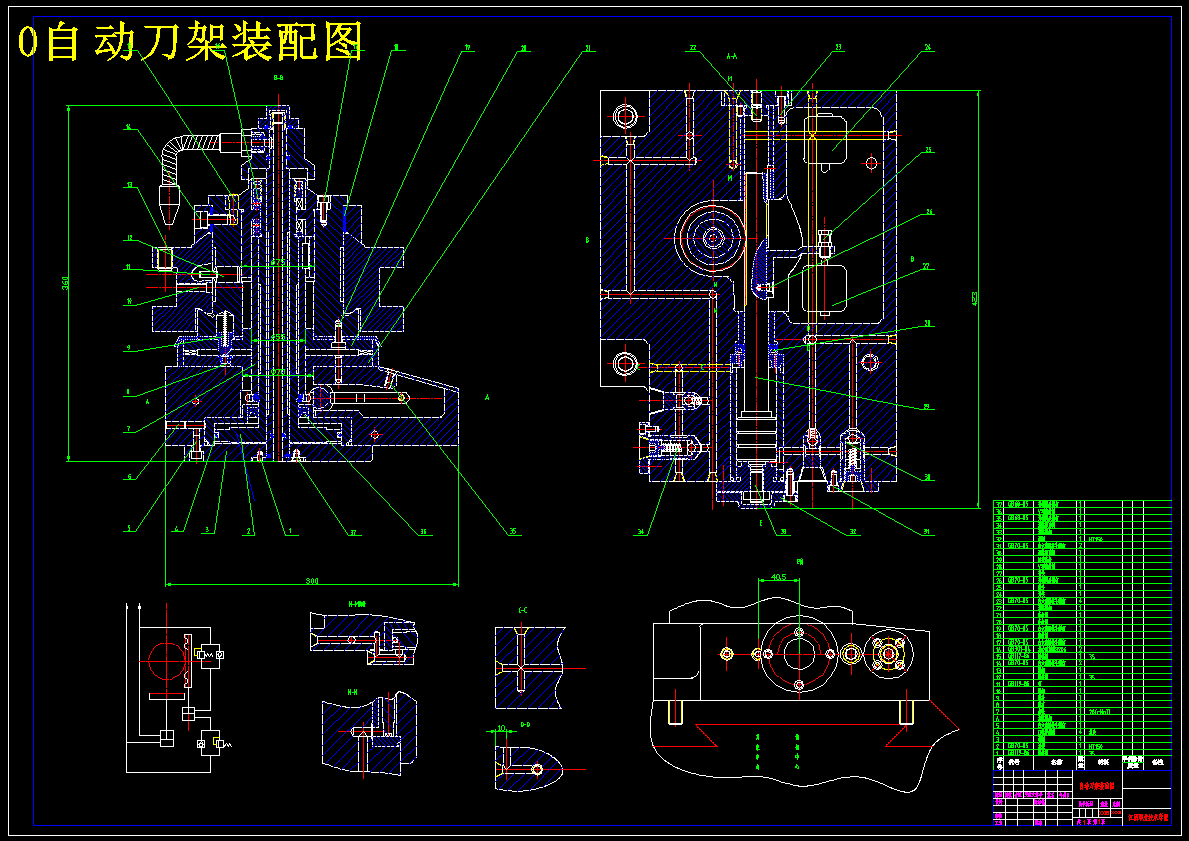Click part callout number 4
Screen dimensions: 1189x841
(177, 529)
